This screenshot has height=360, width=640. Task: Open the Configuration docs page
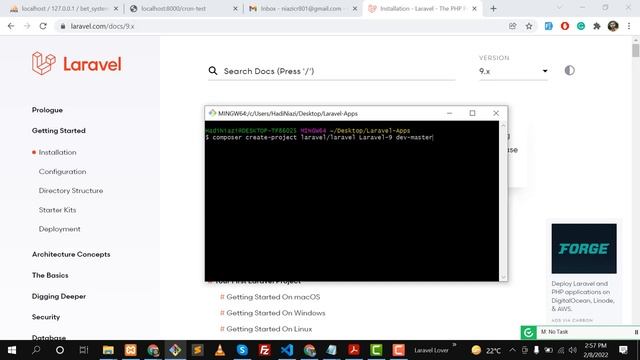pos(62,171)
